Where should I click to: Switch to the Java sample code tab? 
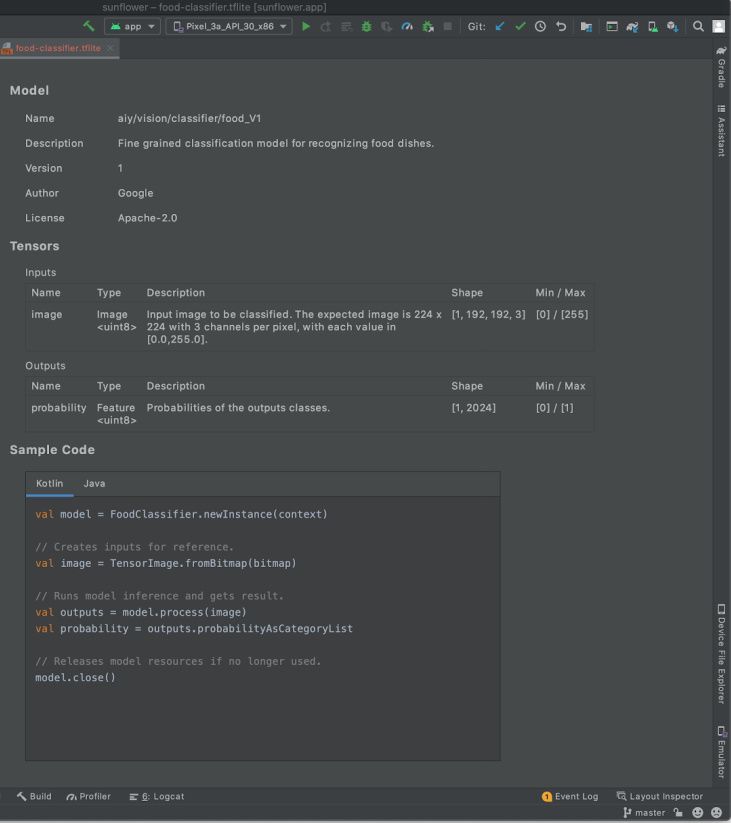pyautogui.click(x=94, y=483)
